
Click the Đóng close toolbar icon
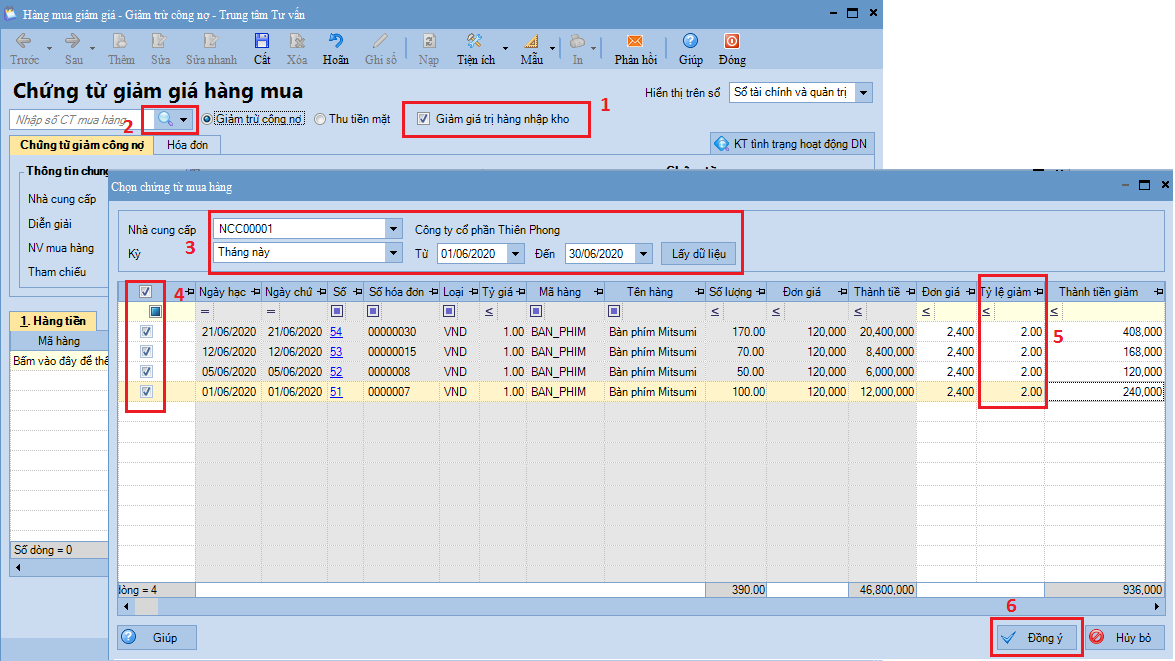[x=731, y=41]
